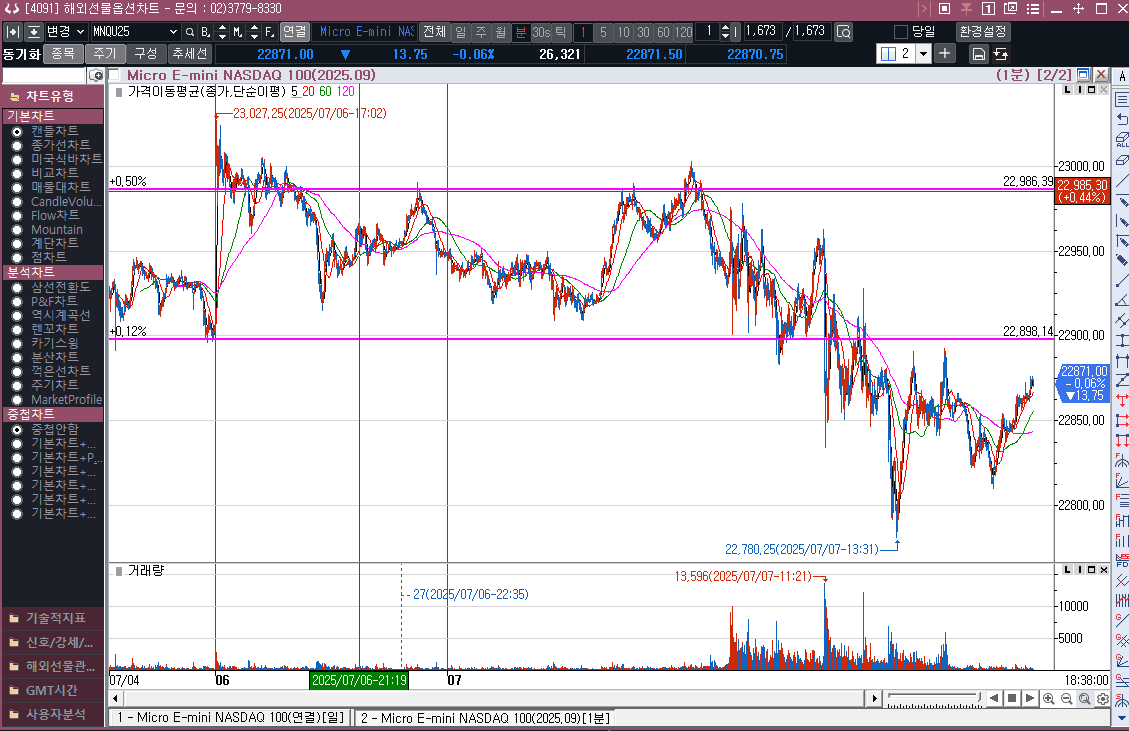Select the 60 minute interval button

pyautogui.click(x=663, y=32)
